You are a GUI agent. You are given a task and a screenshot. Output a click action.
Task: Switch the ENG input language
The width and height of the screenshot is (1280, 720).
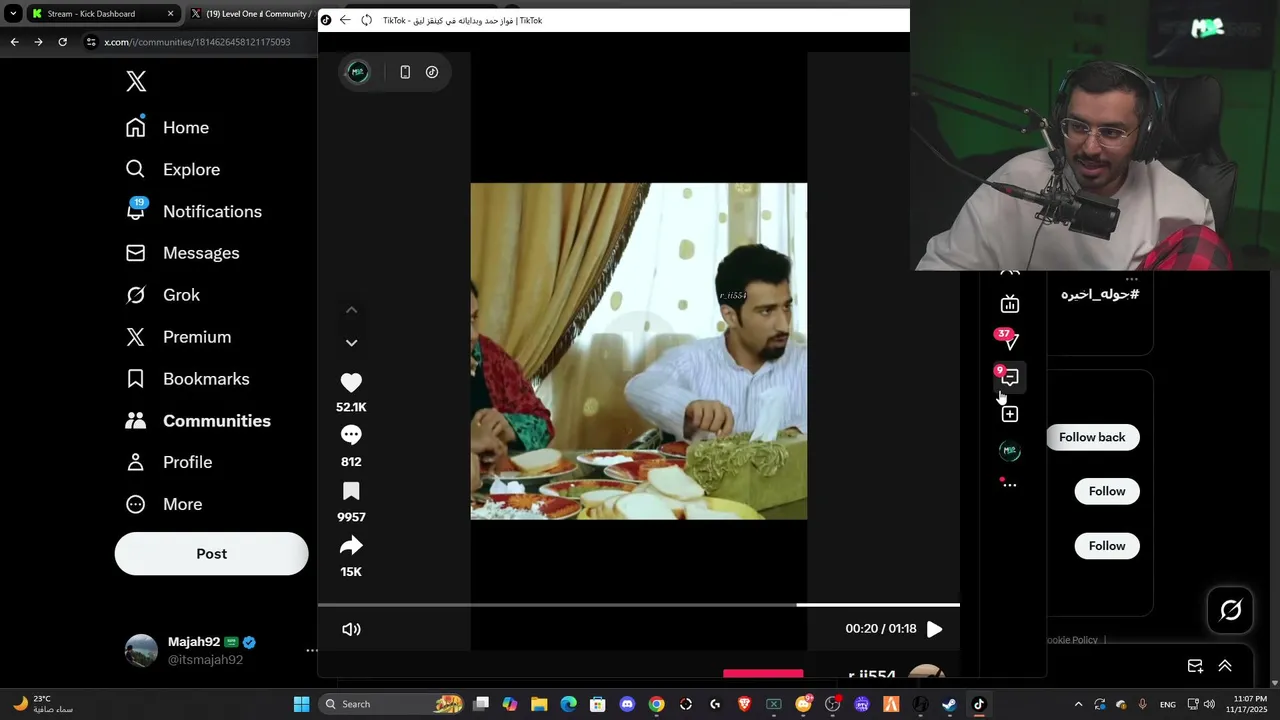tap(1168, 704)
